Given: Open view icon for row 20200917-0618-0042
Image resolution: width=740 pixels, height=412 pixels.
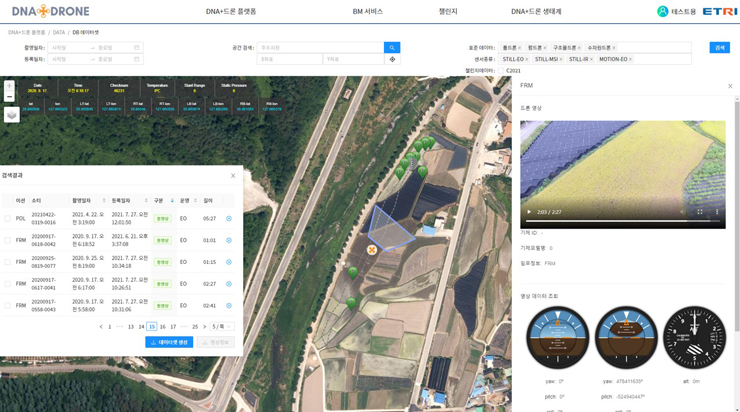Looking at the screenshot, I should coord(229,240).
